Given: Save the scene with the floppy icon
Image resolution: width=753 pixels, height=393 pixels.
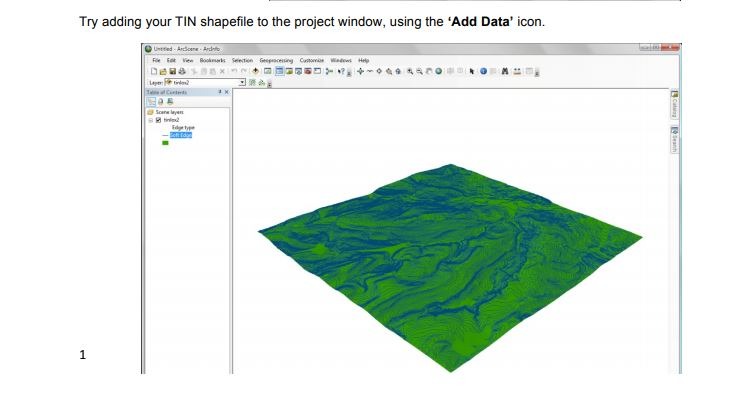Looking at the screenshot, I should coord(173,72).
